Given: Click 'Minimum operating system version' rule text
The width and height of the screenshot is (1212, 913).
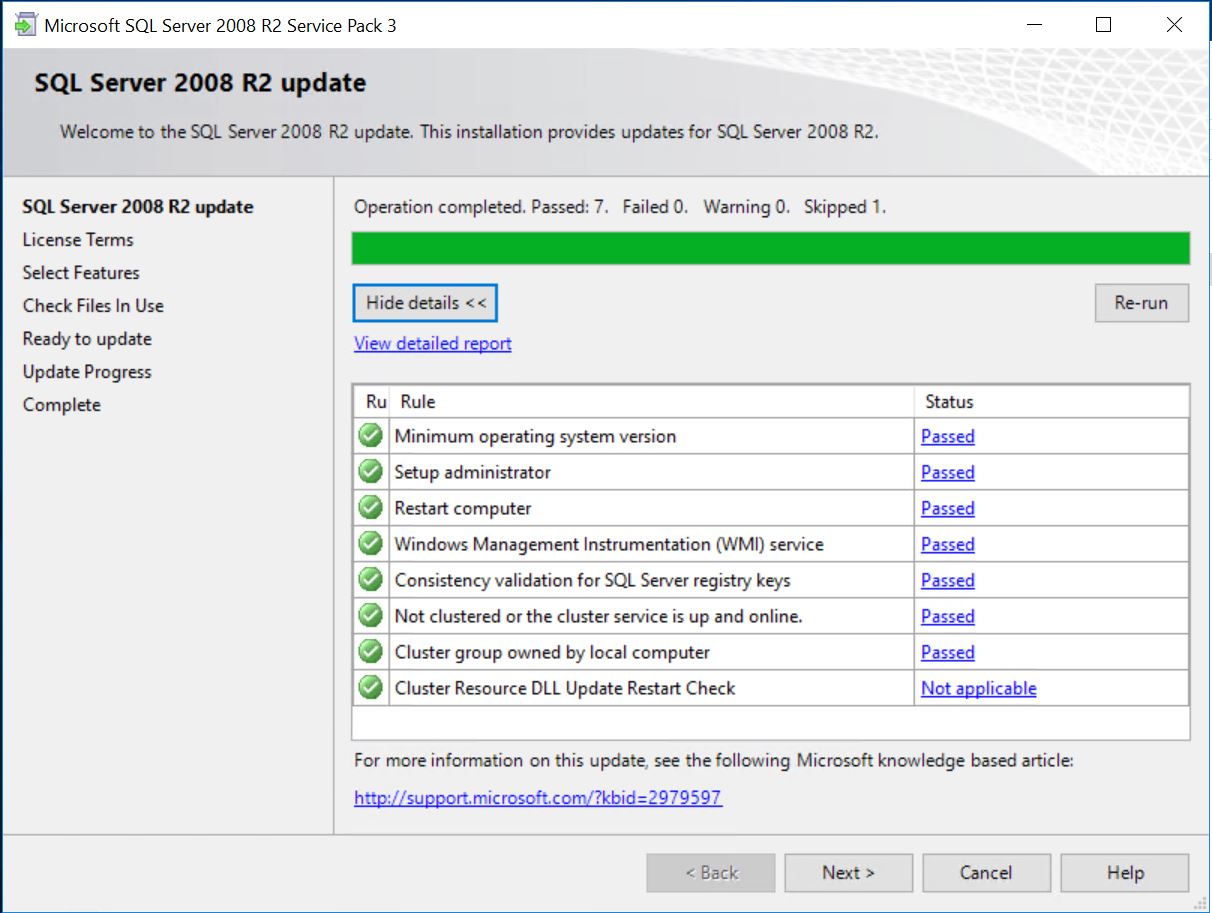Looking at the screenshot, I should pos(535,436).
